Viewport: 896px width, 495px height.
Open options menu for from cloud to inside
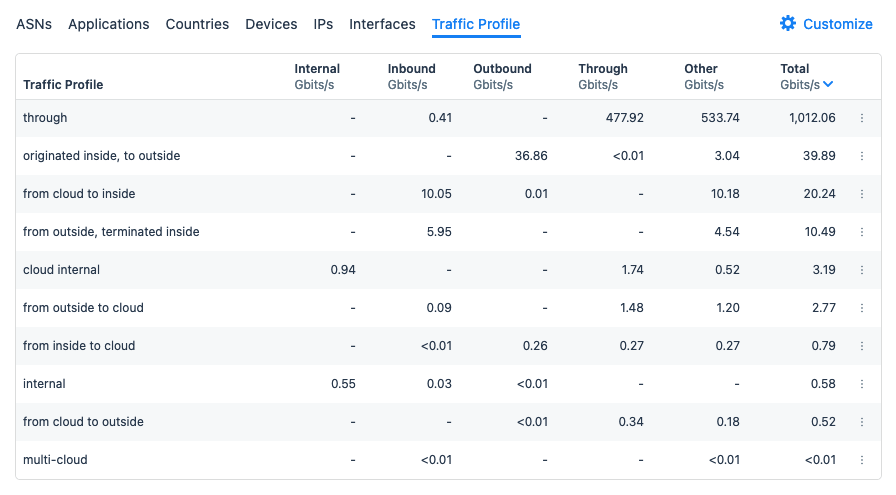tap(862, 194)
